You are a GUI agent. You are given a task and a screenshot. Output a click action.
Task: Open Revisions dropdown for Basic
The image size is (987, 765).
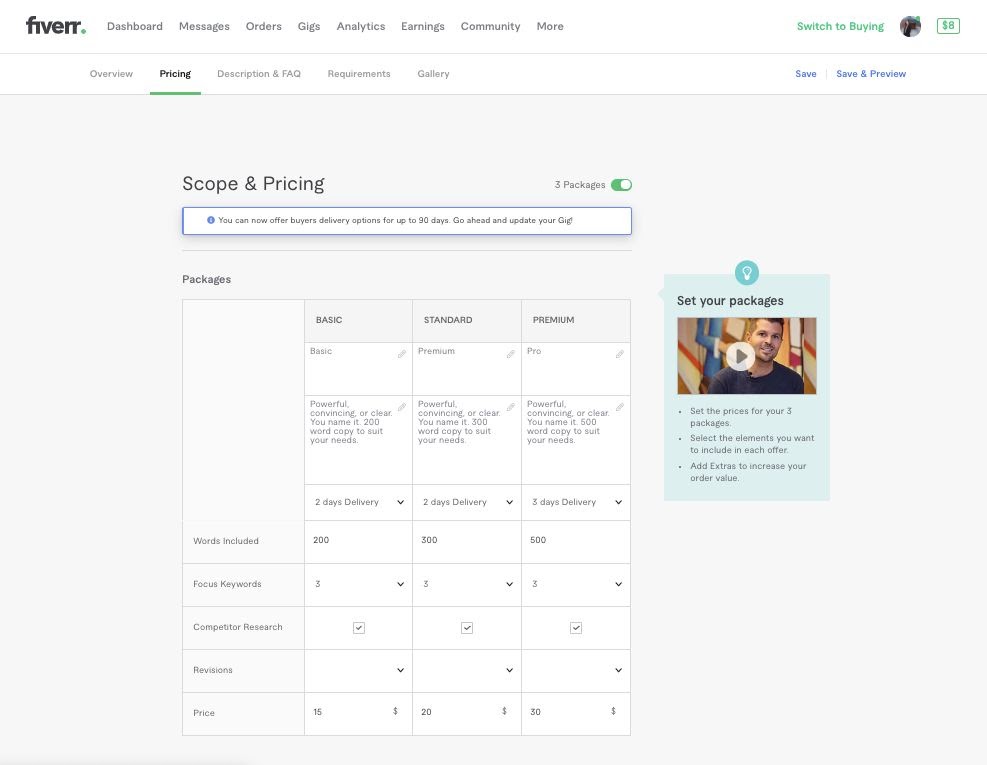(x=359, y=671)
